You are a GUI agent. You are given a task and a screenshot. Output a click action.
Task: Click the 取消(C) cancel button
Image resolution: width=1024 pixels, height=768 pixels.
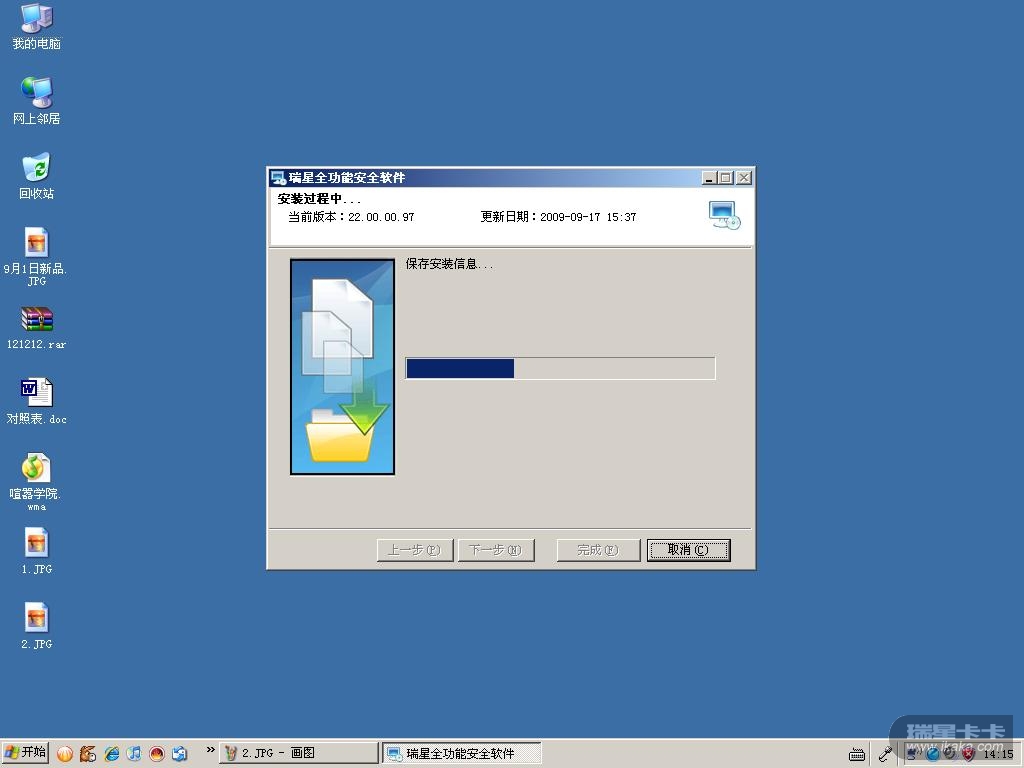coord(688,550)
